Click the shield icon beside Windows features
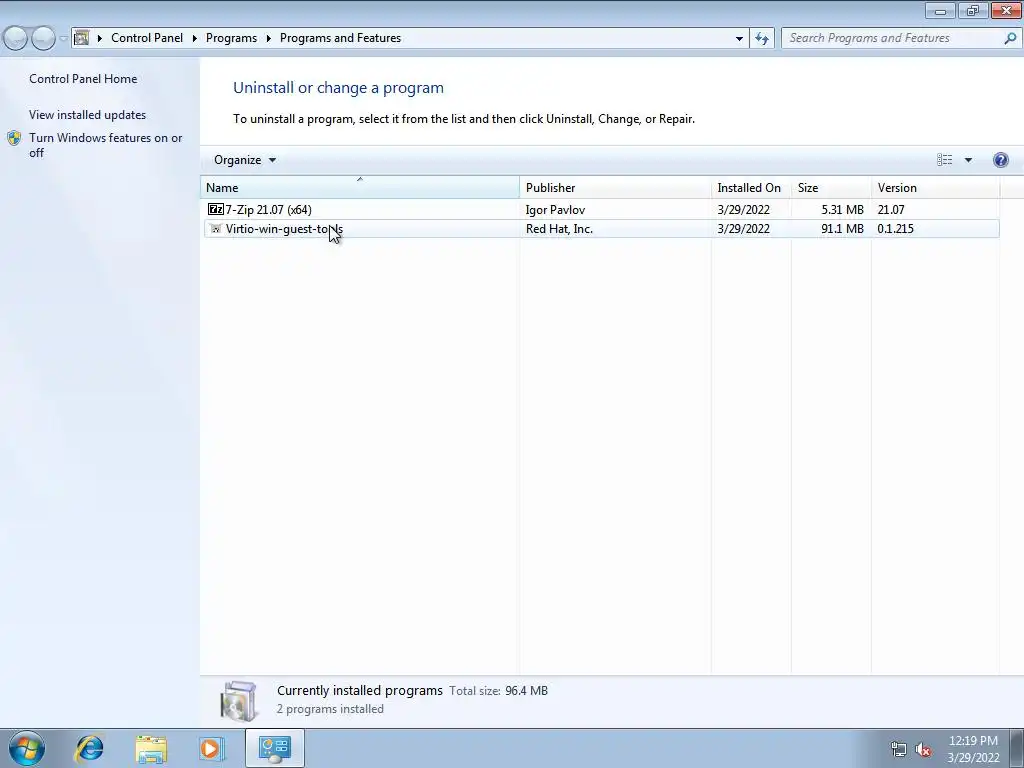 (x=14, y=138)
